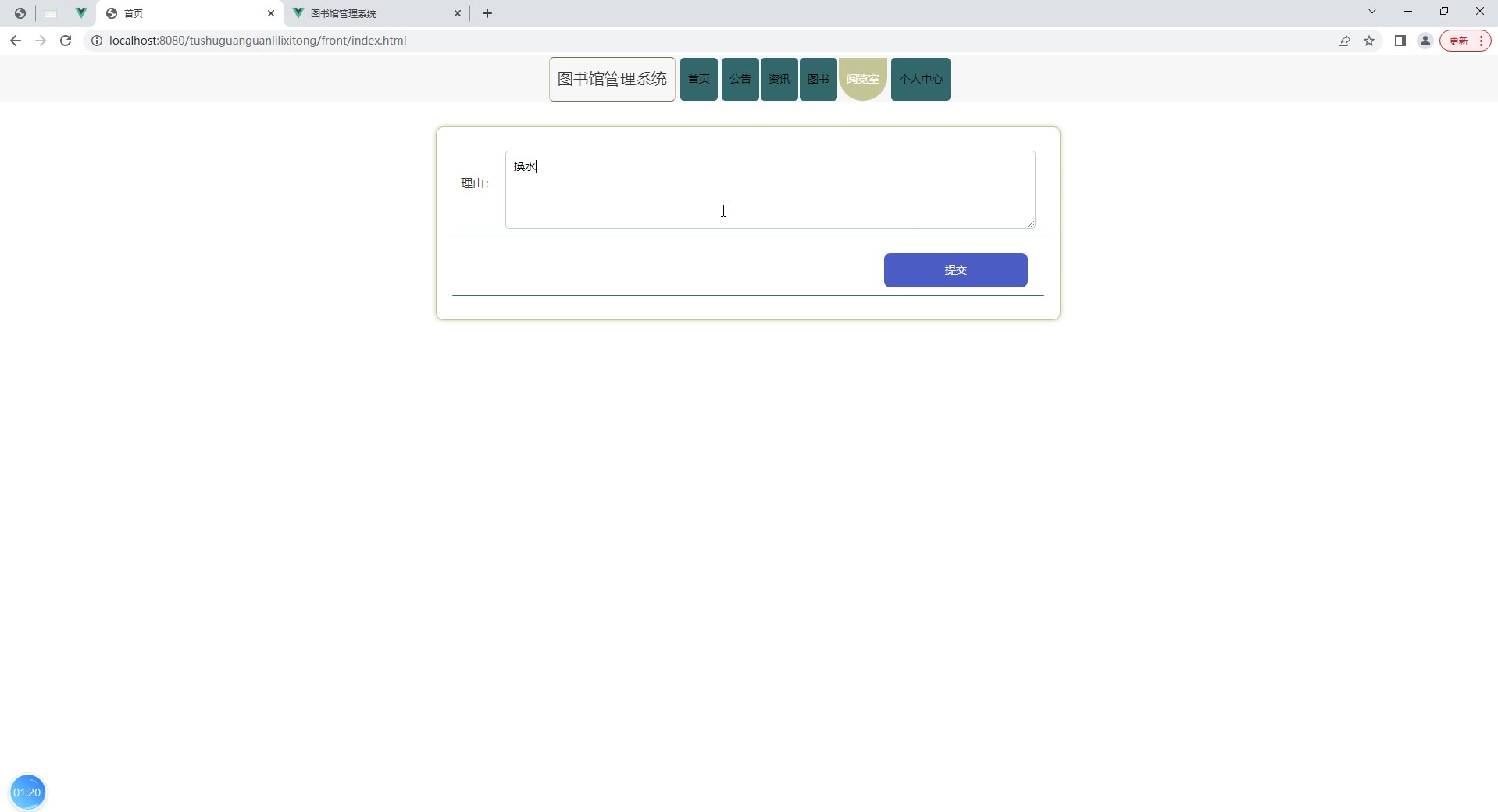
Task: Click inside the 理由 text area
Action: [x=770, y=190]
